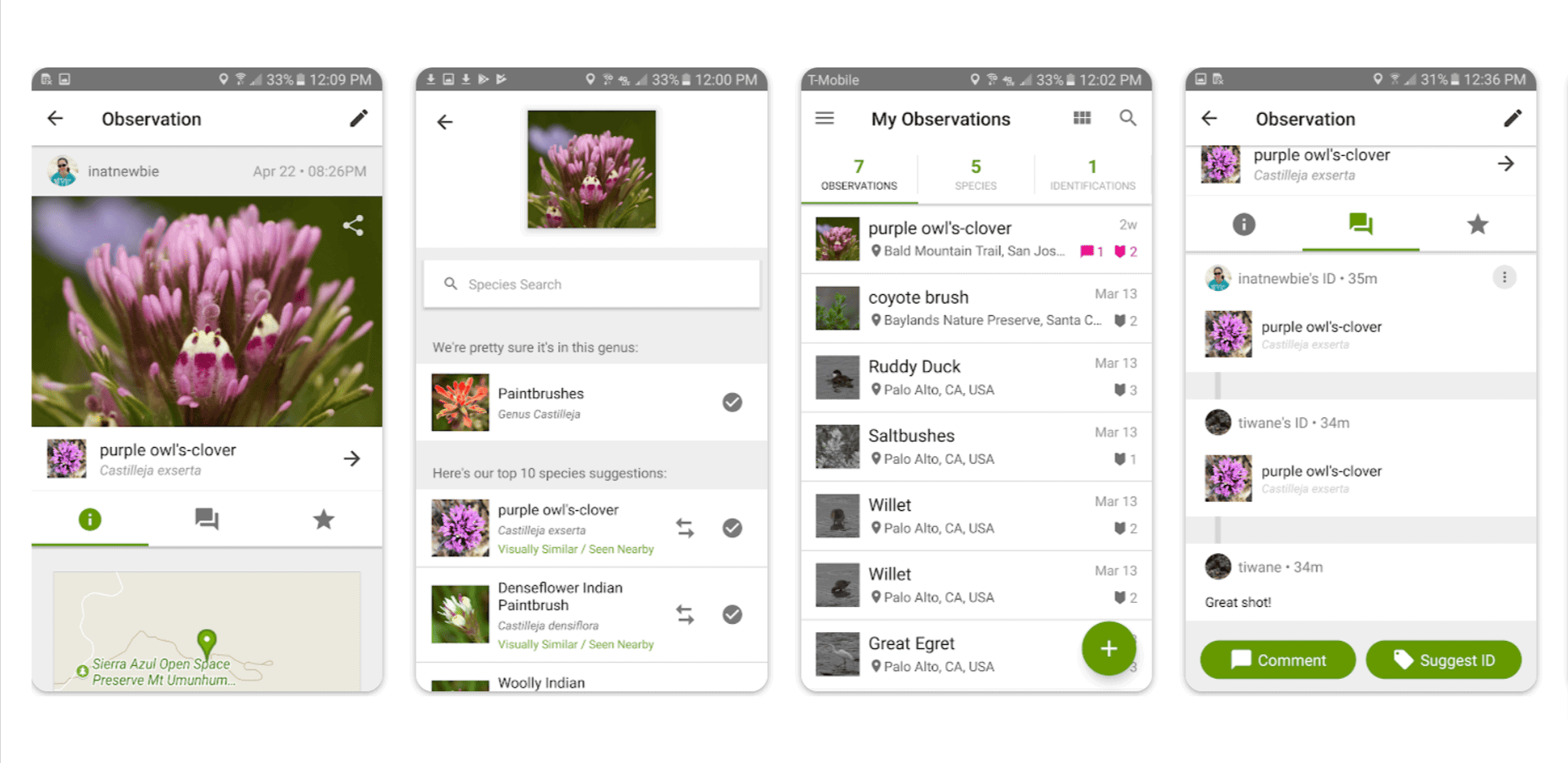The height and width of the screenshot is (763, 1568).
Task: Select the Denseflower Indian Paintbrush checkmark
Action: (x=733, y=615)
